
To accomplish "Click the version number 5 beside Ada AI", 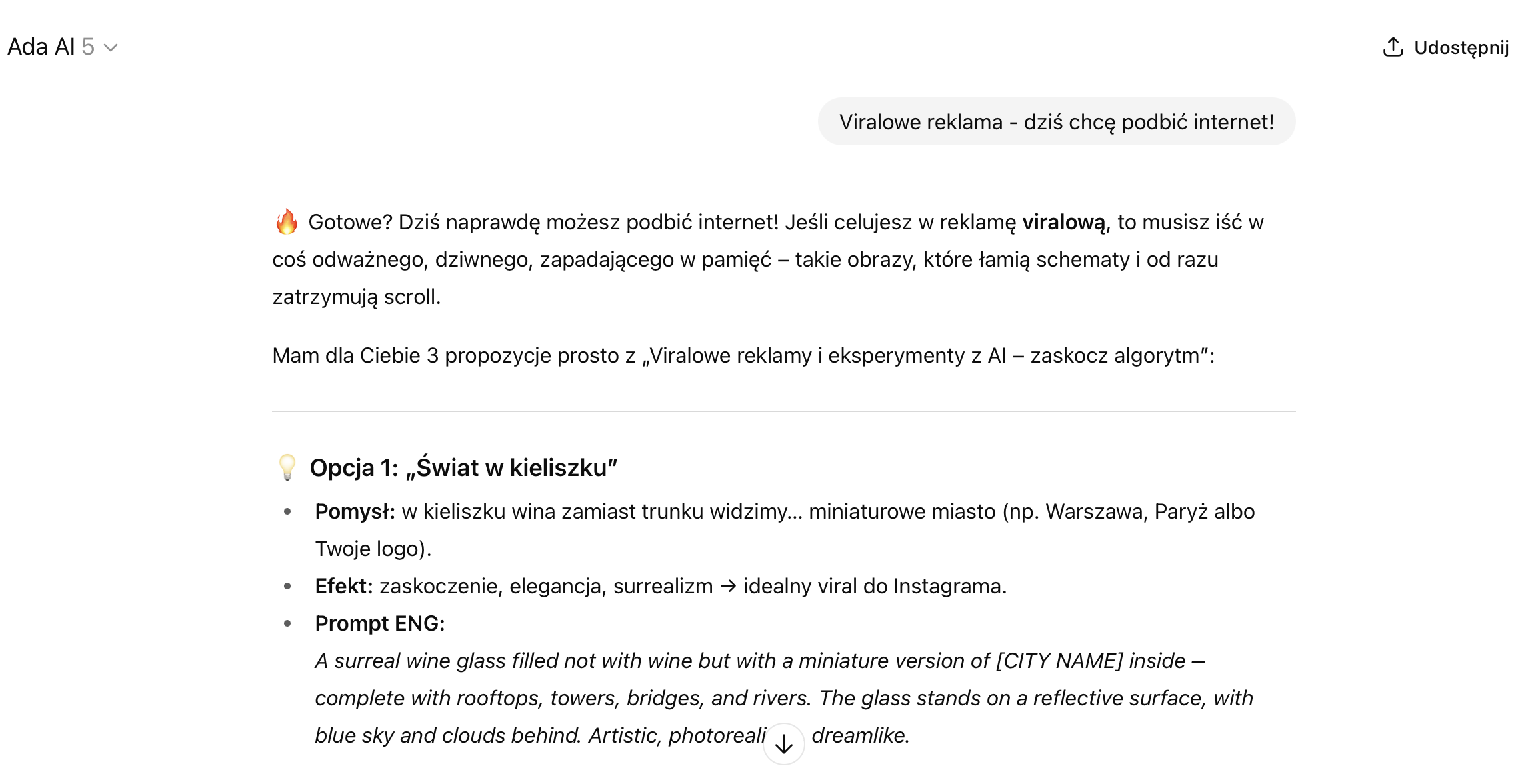I will [88, 47].
